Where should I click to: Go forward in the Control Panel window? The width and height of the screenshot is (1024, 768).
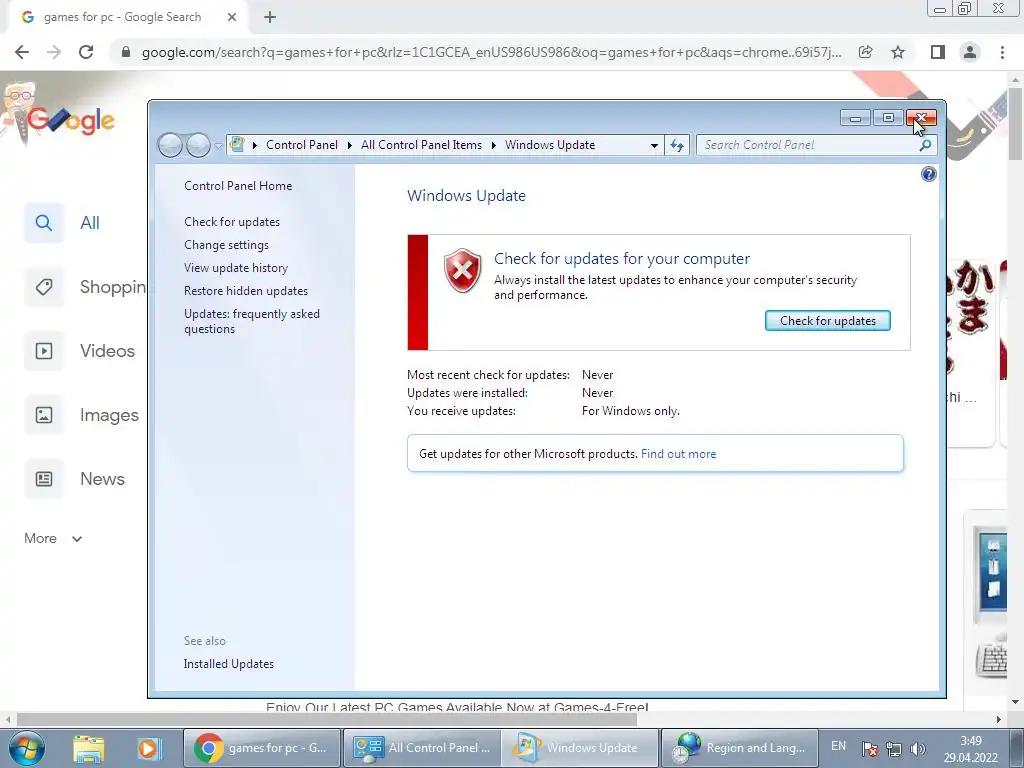(198, 145)
